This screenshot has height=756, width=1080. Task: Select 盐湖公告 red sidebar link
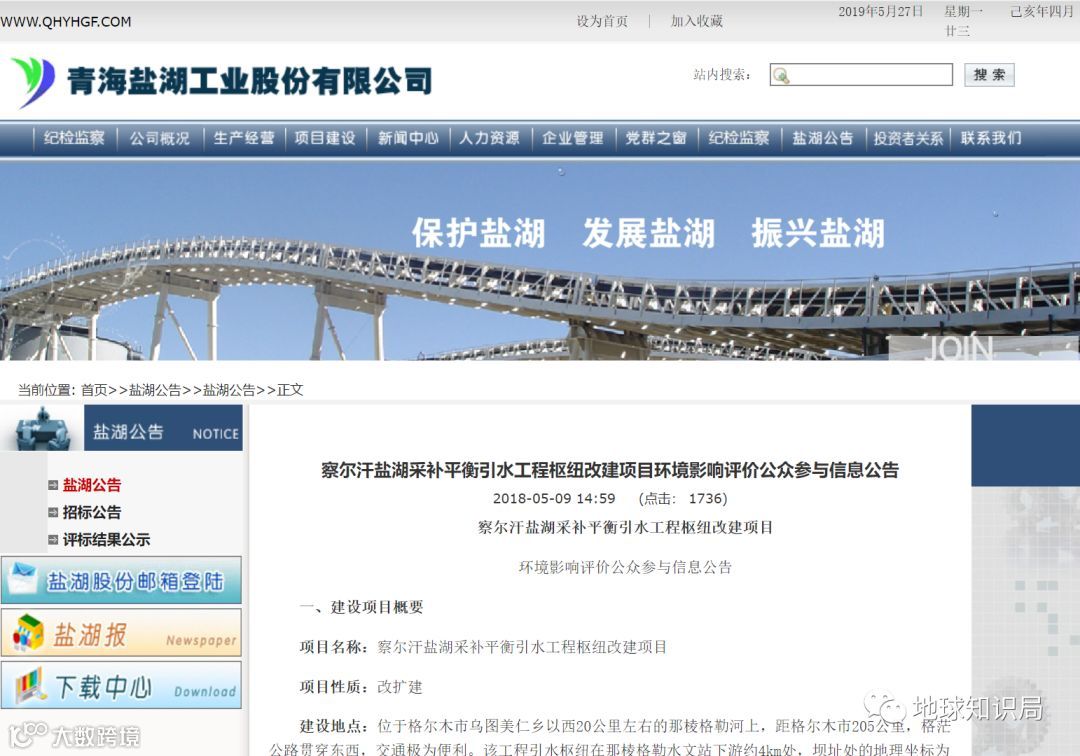(92, 485)
